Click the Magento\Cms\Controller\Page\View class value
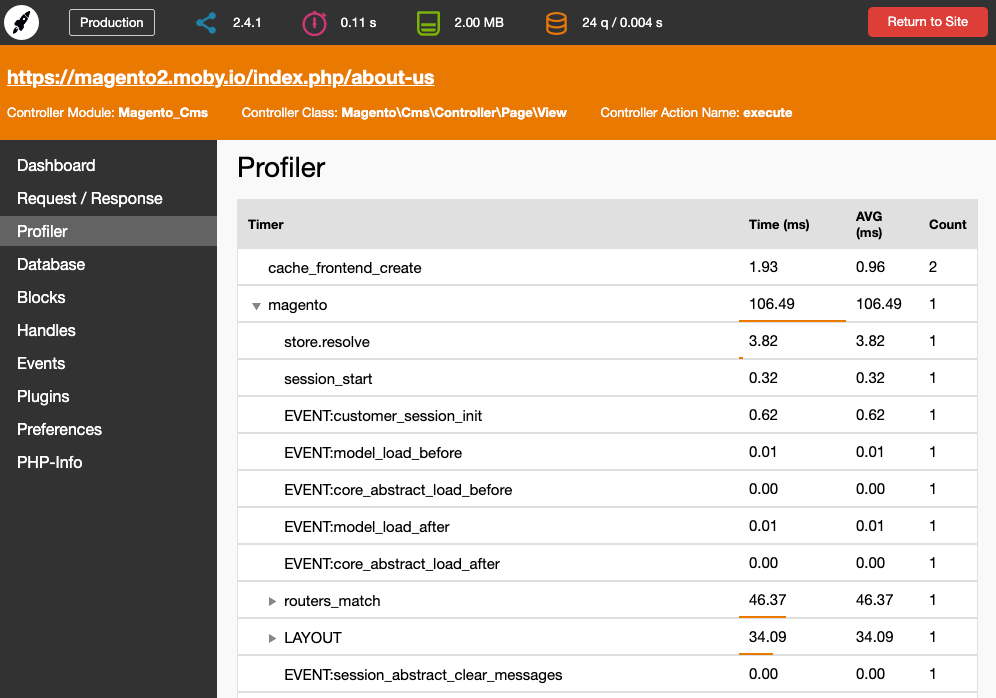The height and width of the screenshot is (698, 996). [x=454, y=112]
